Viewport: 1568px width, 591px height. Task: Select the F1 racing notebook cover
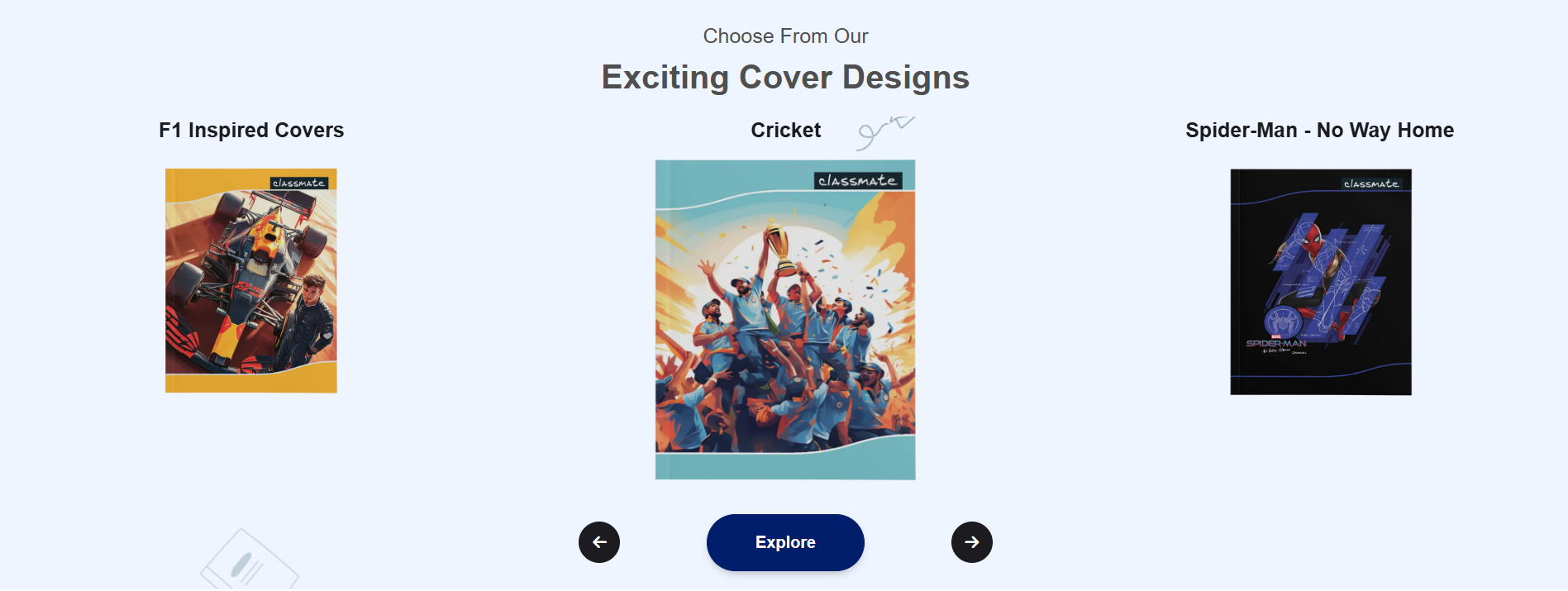[x=251, y=281]
